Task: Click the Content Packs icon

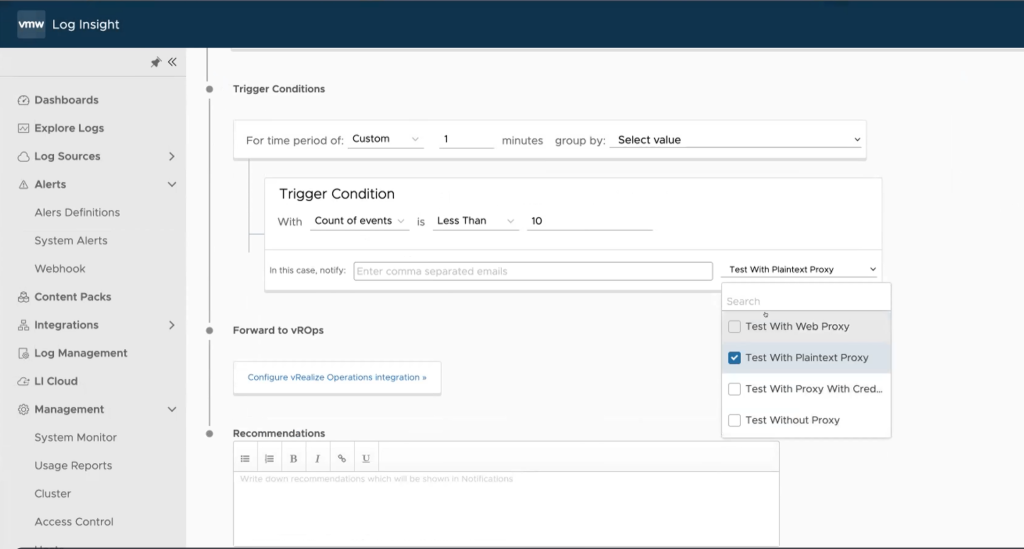Action: (24, 297)
